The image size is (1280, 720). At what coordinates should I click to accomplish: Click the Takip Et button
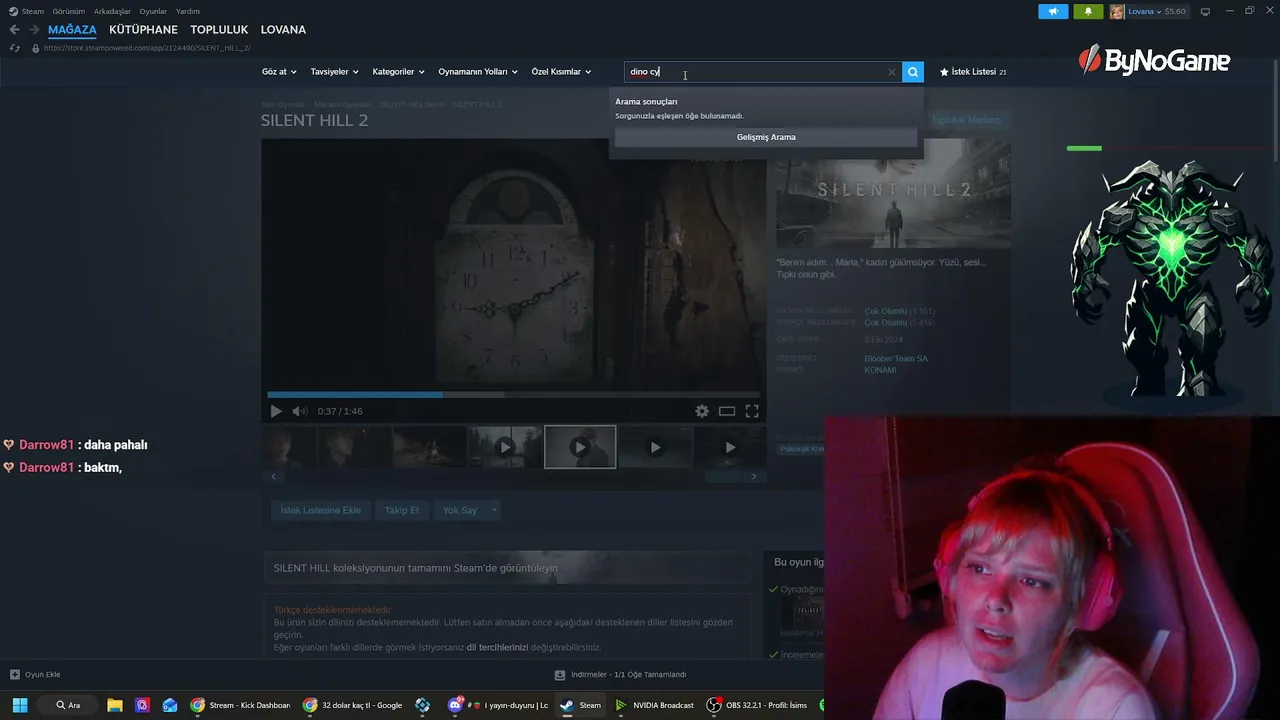tap(402, 510)
